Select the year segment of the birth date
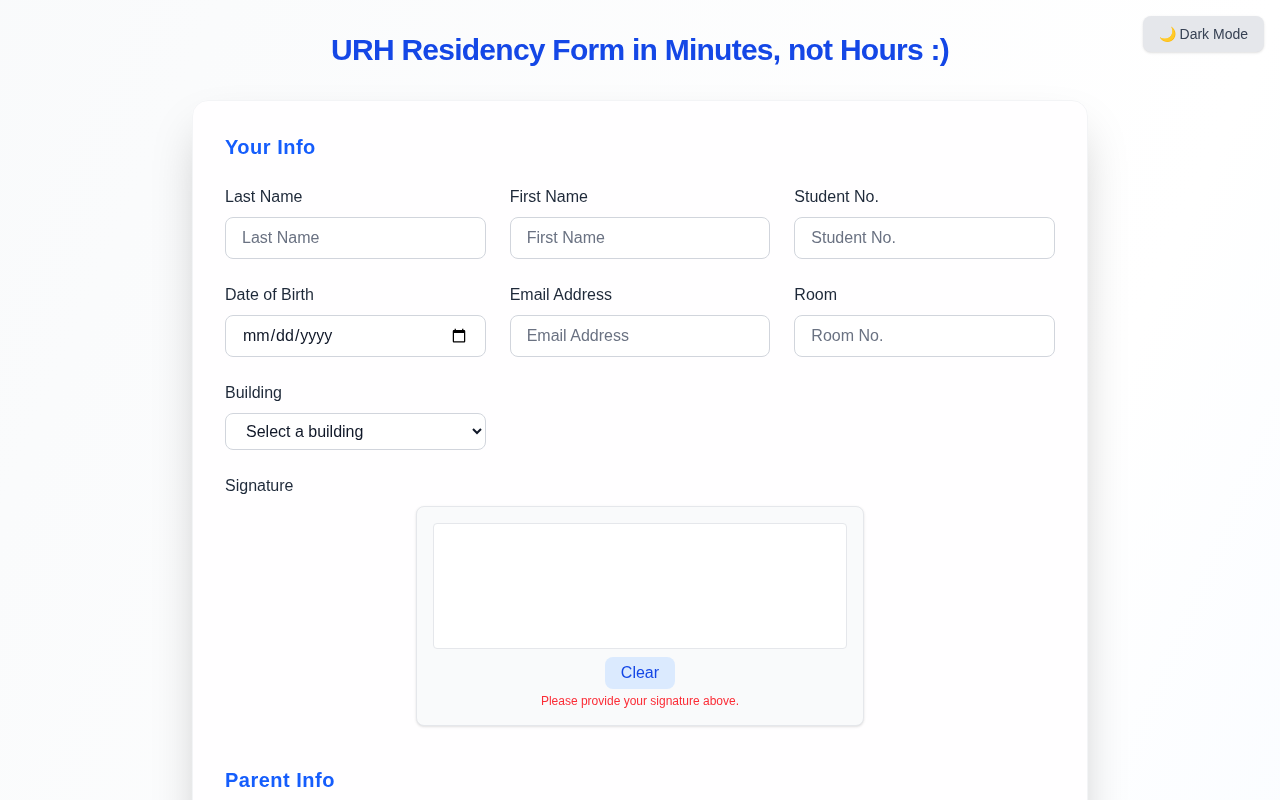1280x800 pixels. tap(316, 336)
